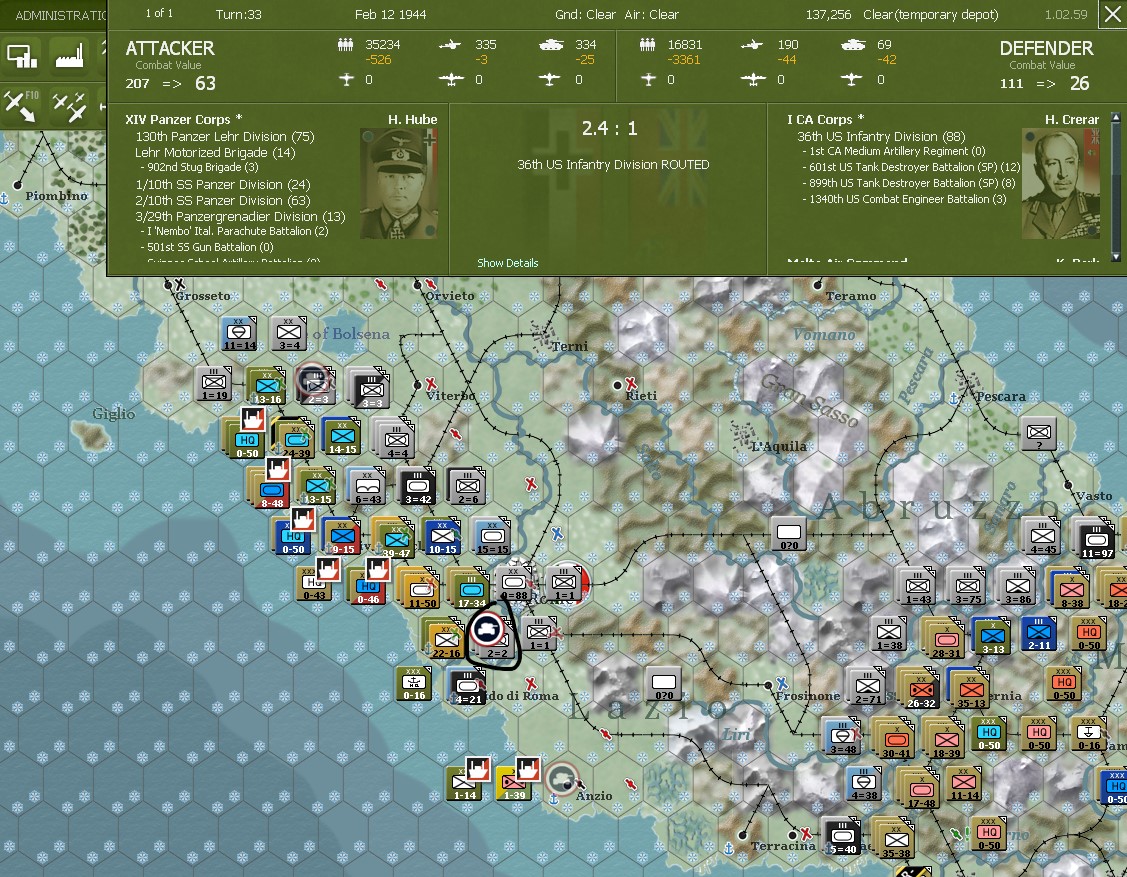Select I CA Corps heading
This screenshot has height=877, width=1127.
pos(825,119)
